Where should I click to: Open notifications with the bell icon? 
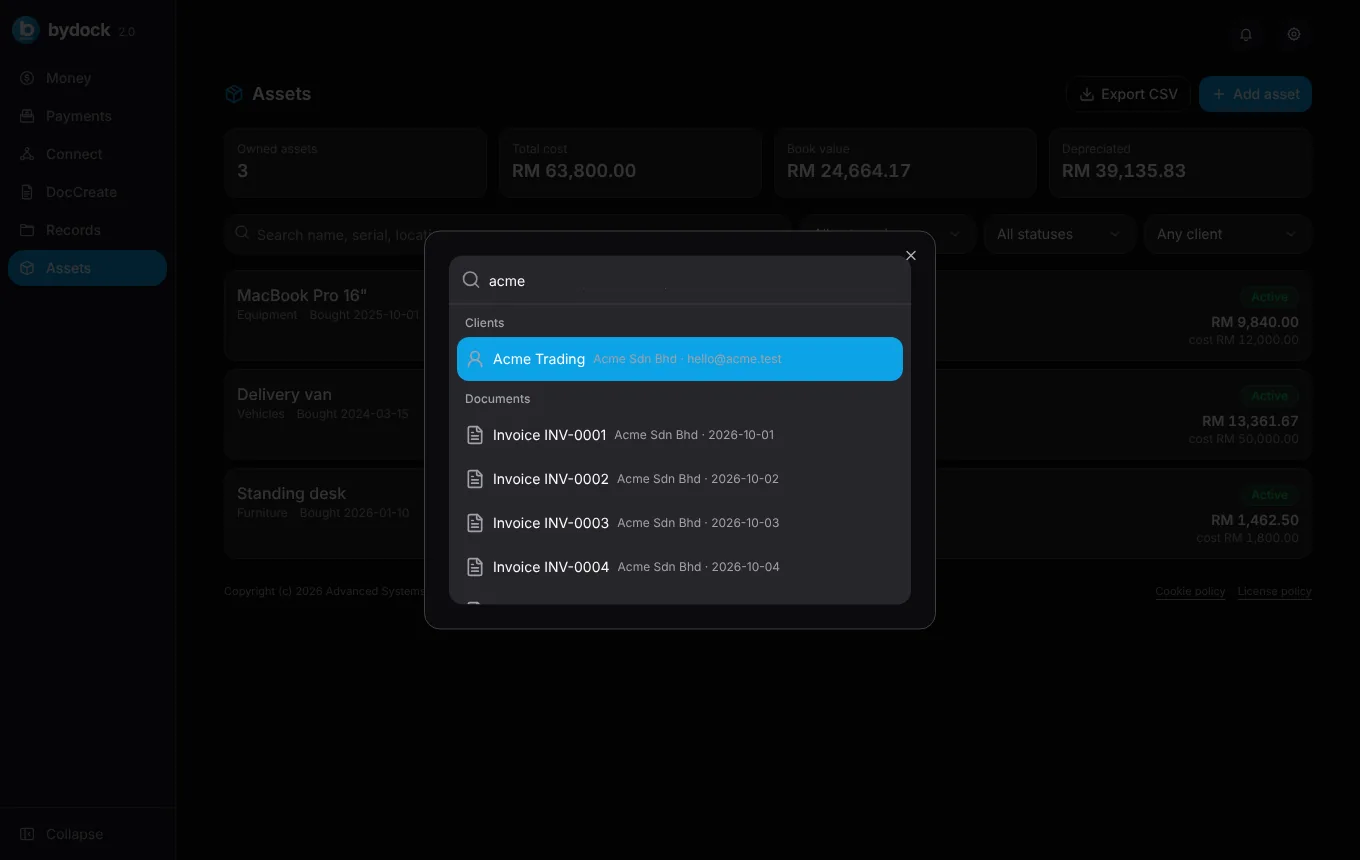pyautogui.click(x=1246, y=34)
